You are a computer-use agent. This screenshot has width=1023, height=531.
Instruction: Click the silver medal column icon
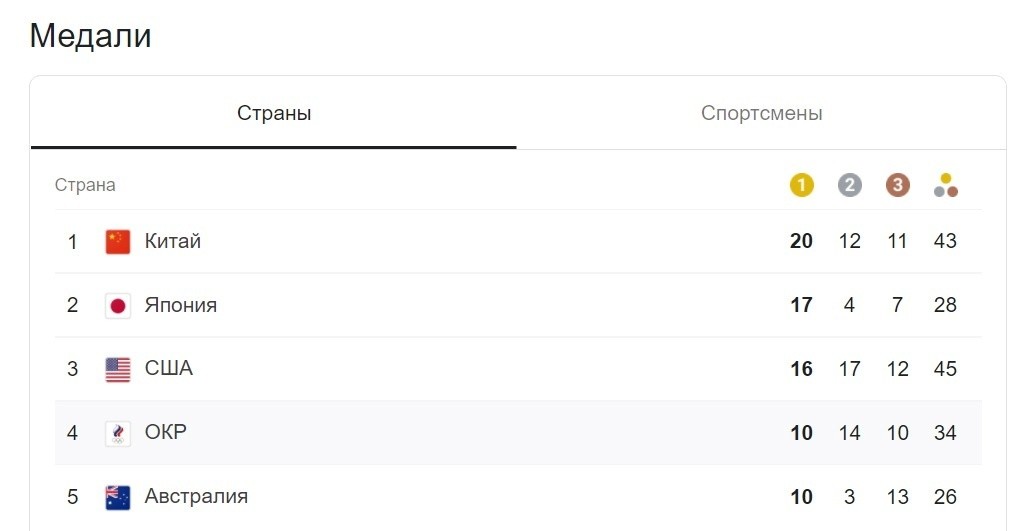(x=849, y=185)
